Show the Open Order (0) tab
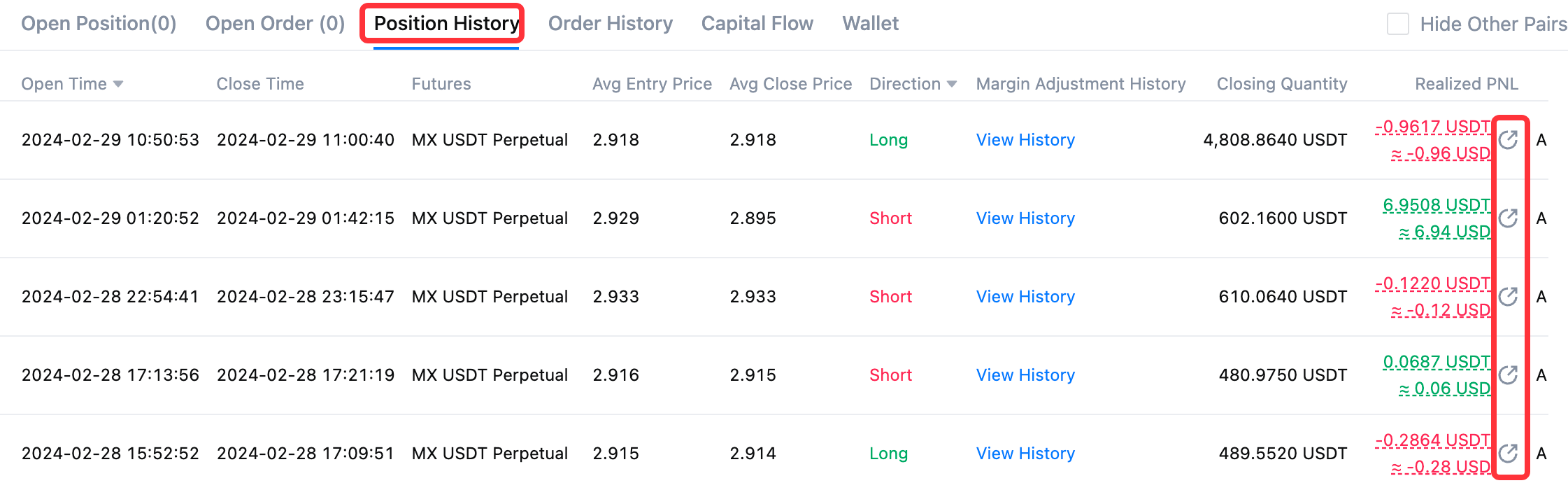1568x490 pixels. point(276,24)
